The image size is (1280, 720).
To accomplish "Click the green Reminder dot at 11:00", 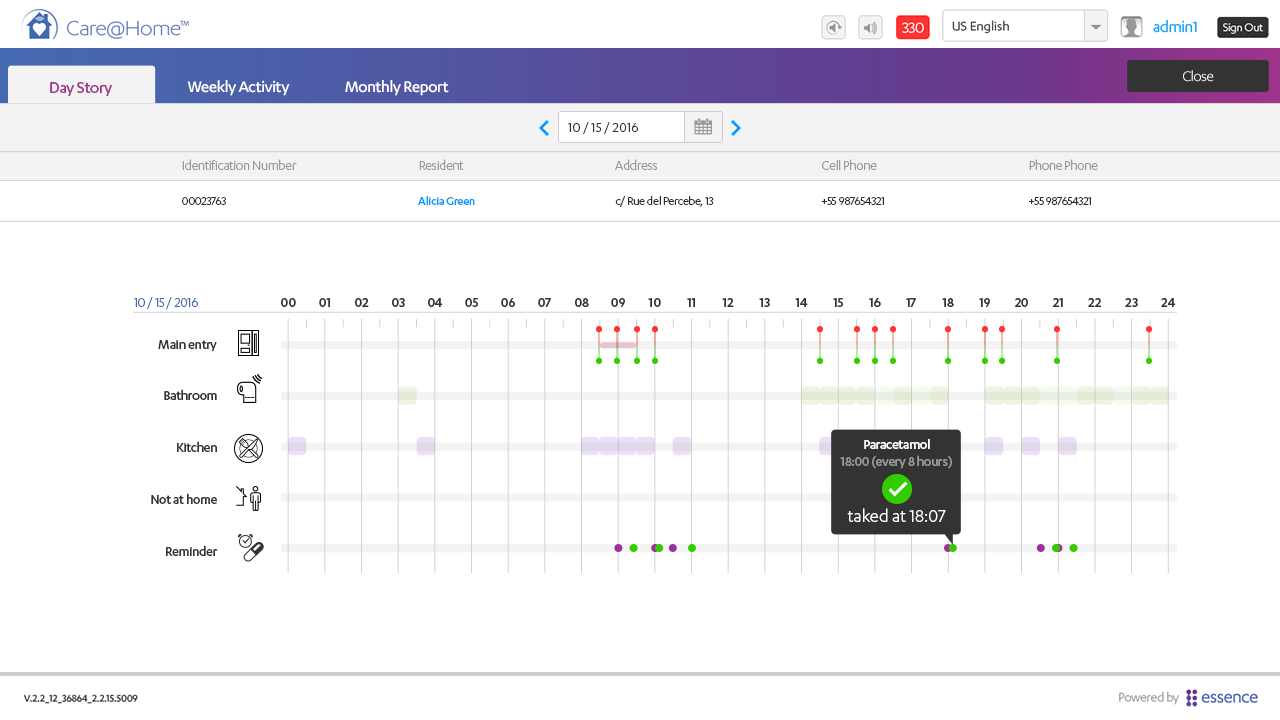I will (692, 548).
